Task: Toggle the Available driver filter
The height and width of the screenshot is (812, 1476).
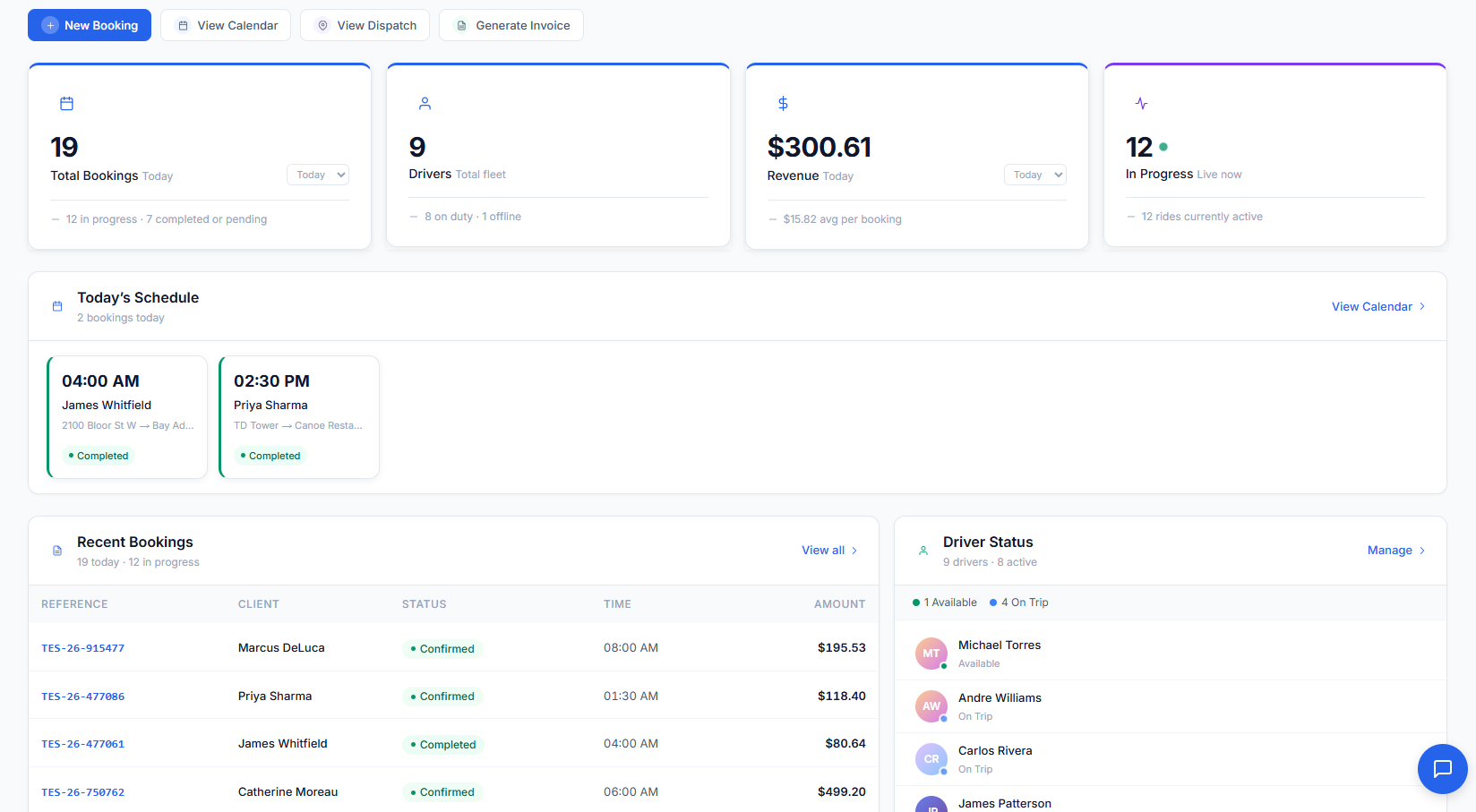Action: [x=944, y=602]
